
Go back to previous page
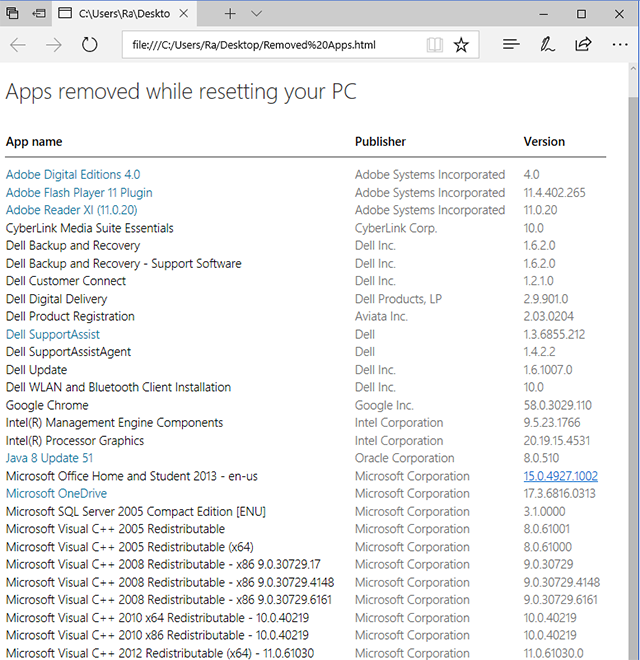[18, 45]
